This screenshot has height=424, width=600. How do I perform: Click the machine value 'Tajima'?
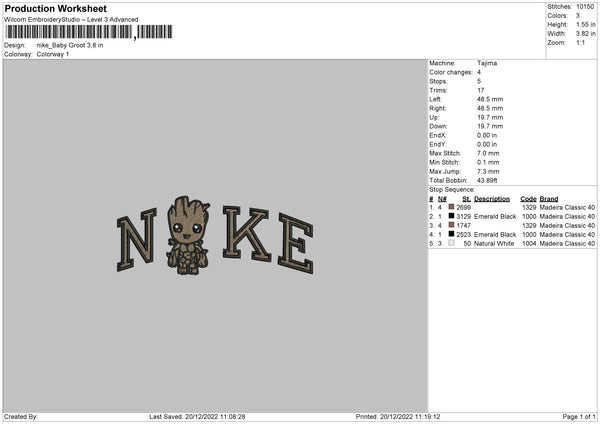(487, 63)
